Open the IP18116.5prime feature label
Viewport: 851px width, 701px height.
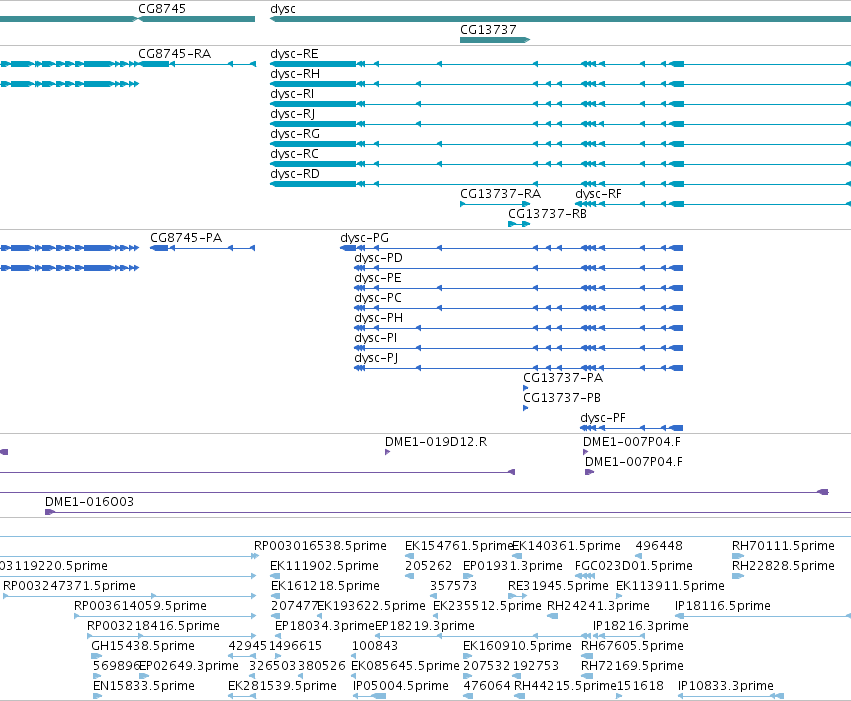click(722, 606)
